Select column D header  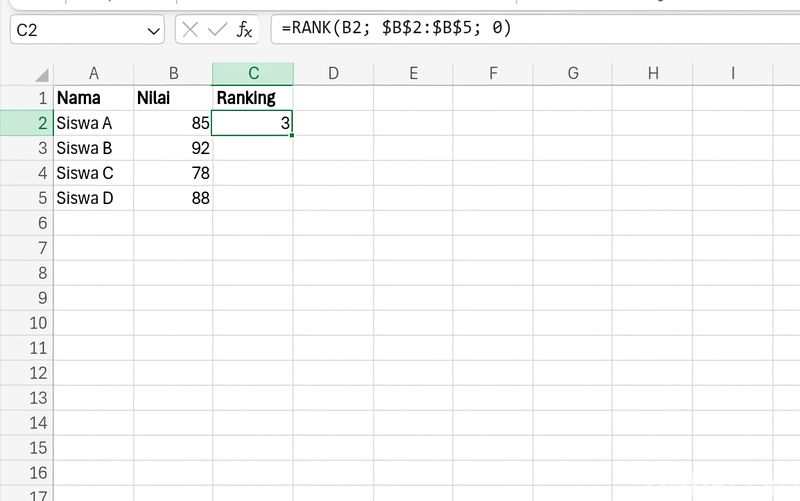(333, 73)
